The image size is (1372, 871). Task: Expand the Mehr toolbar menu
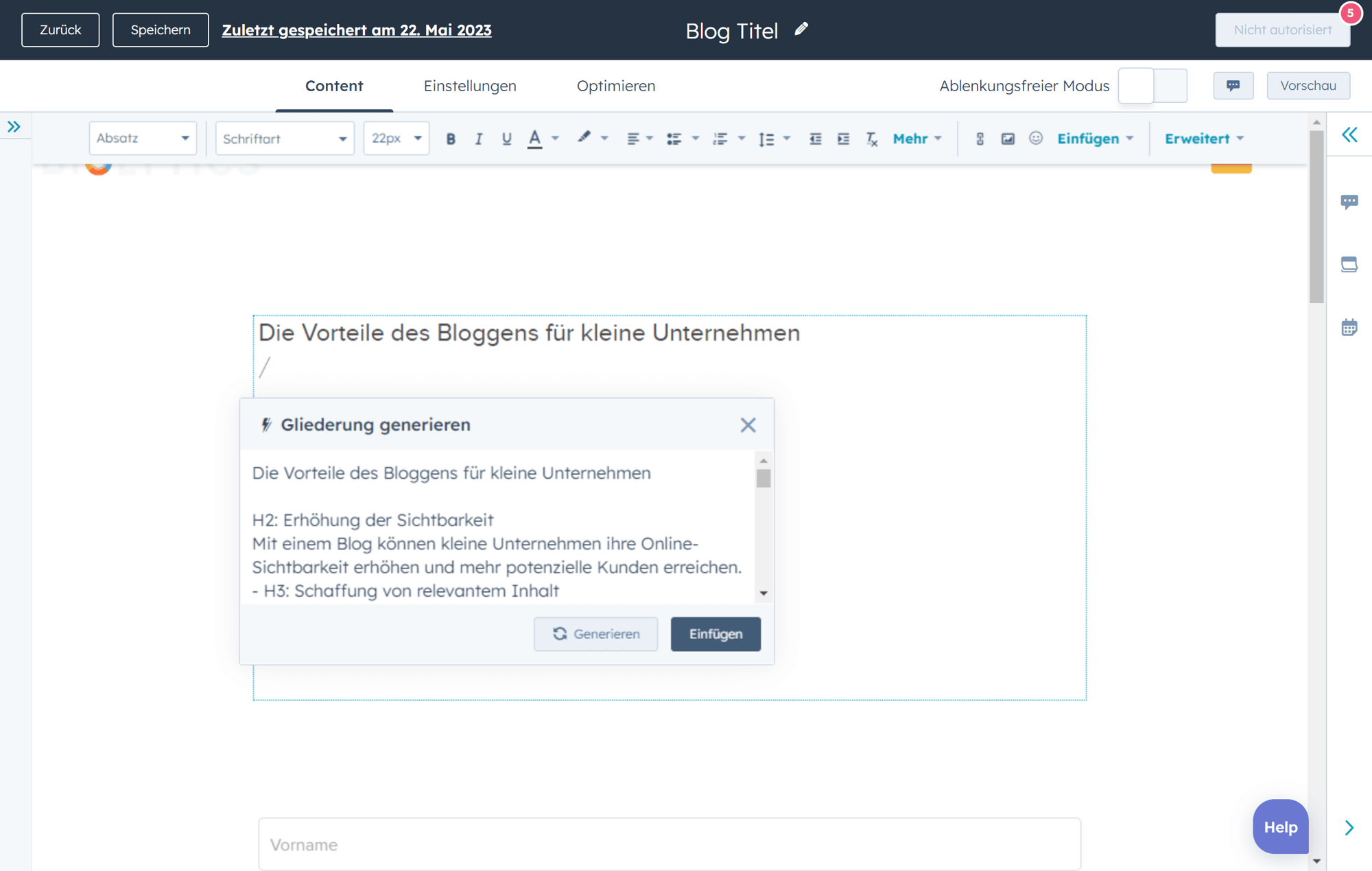(917, 139)
